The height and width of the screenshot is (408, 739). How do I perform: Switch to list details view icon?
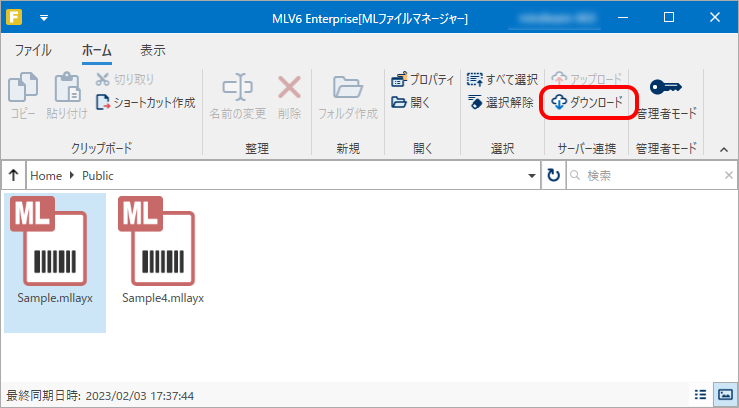tap(701, 395)
